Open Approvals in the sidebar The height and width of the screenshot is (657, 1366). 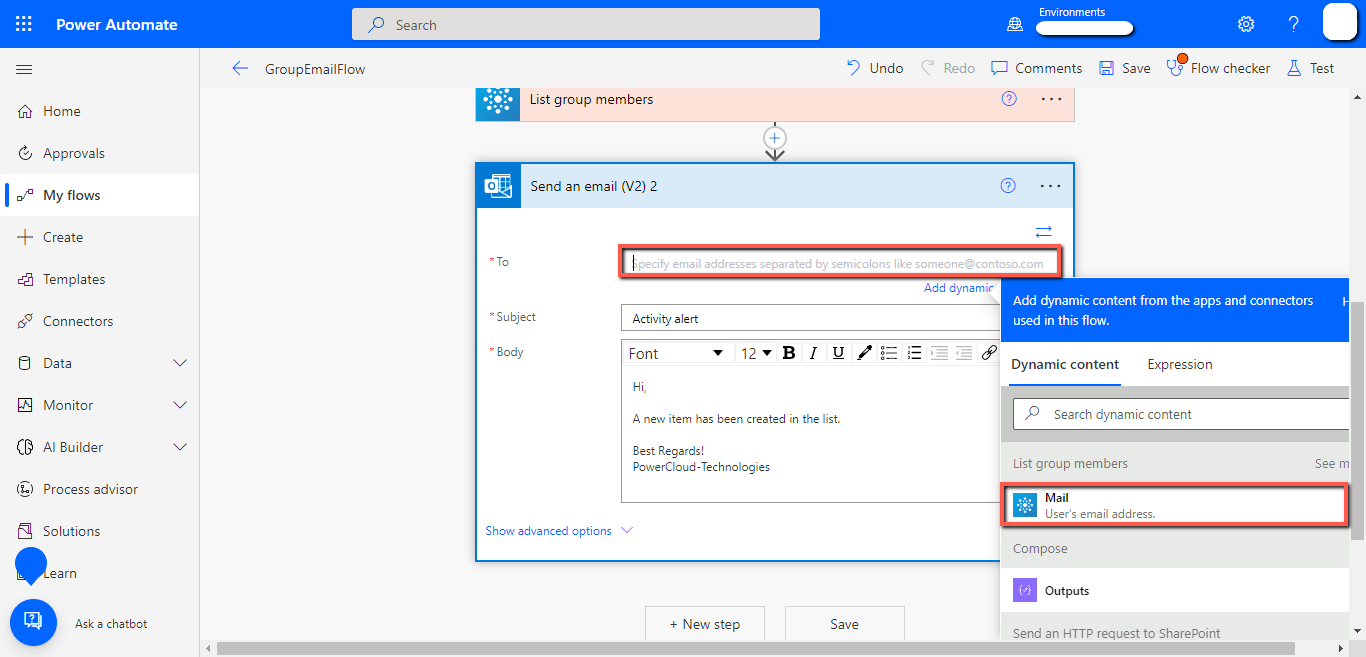tap(100, 153)
